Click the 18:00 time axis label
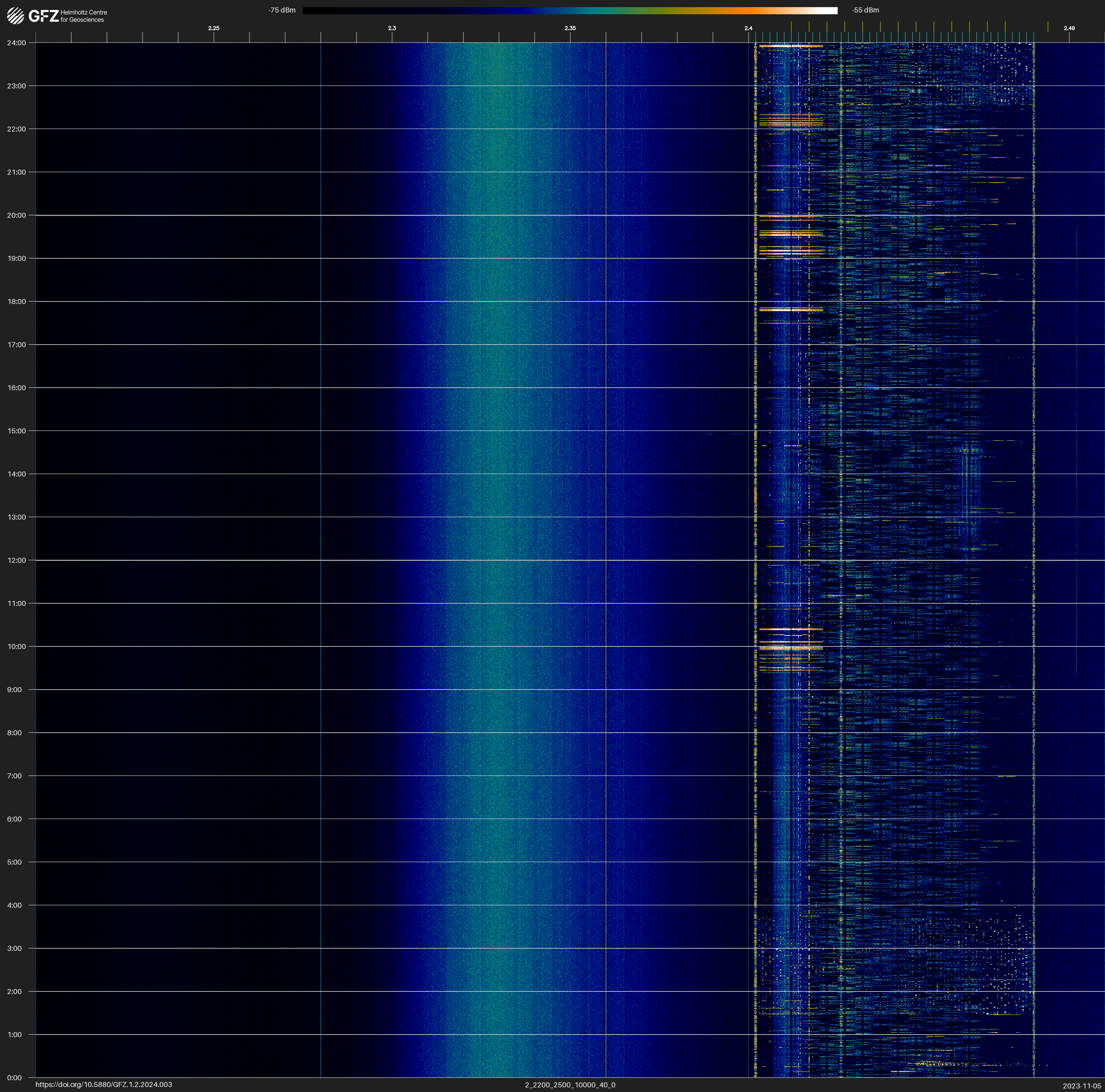 17,301
